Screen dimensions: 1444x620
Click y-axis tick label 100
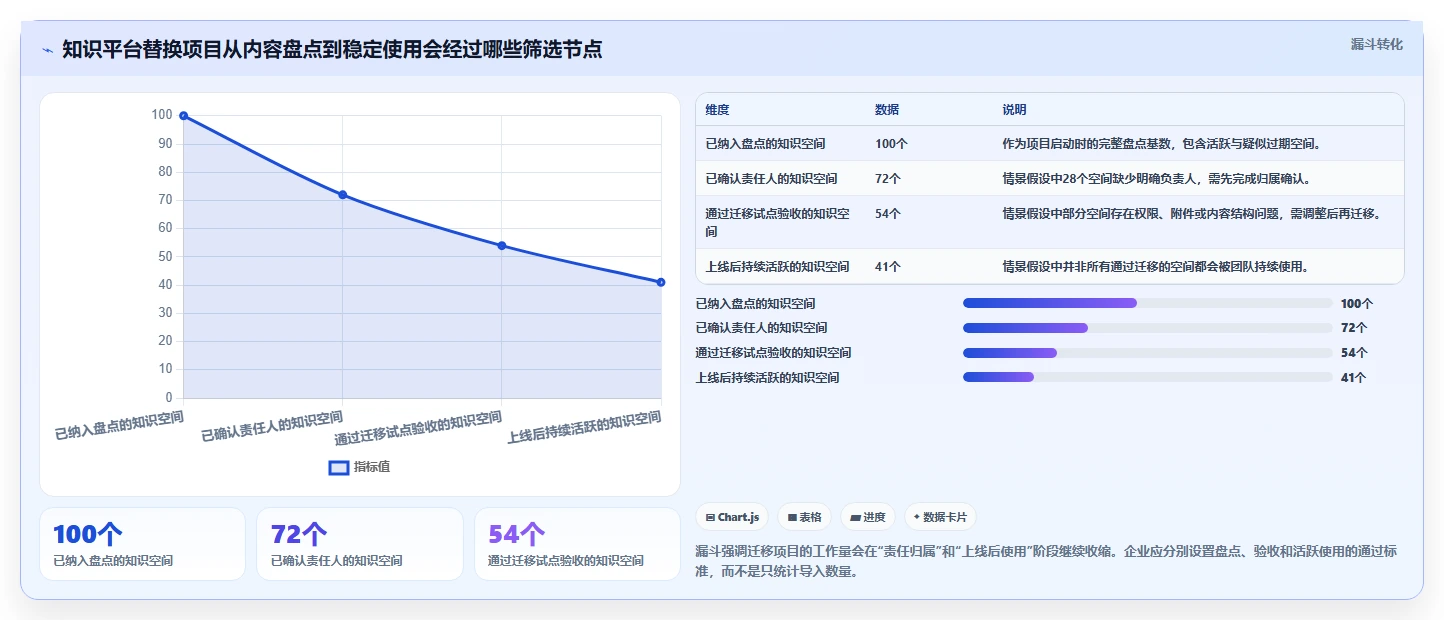[162, 115]
